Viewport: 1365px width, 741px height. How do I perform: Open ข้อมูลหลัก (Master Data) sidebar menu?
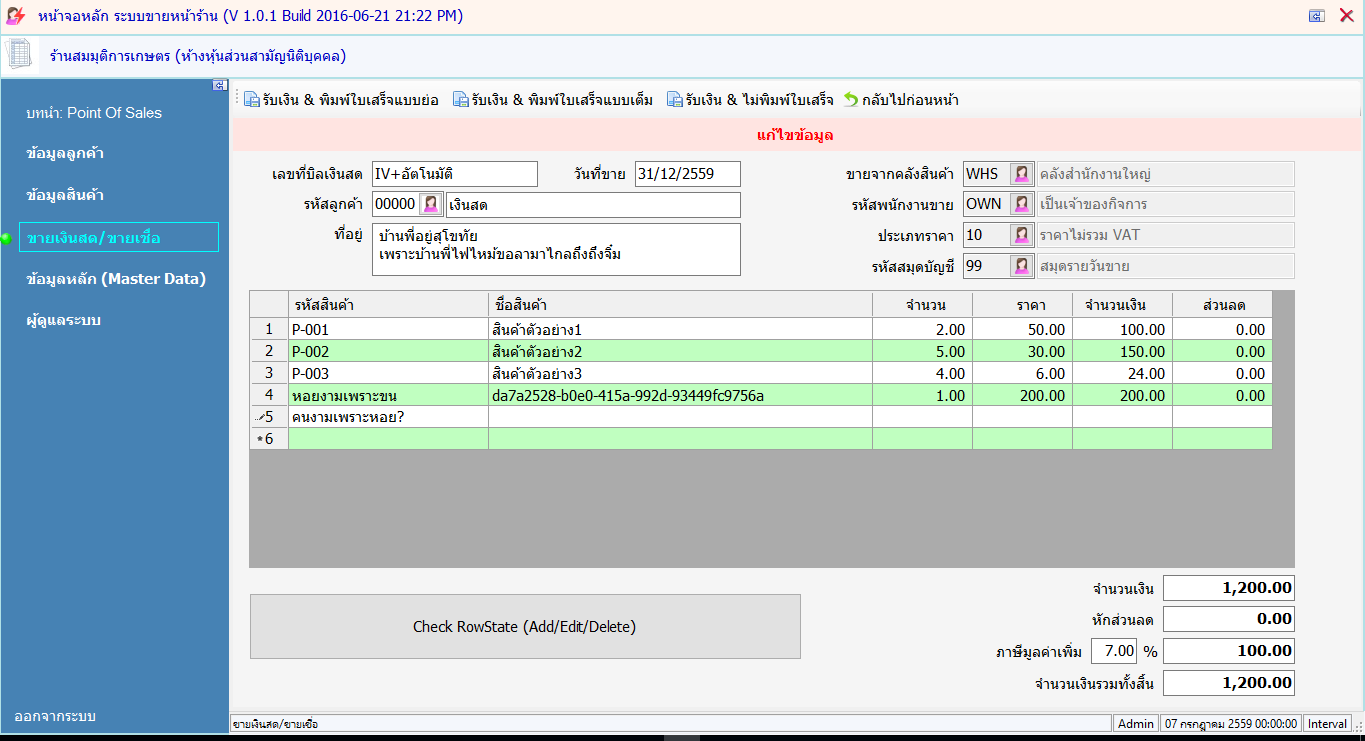[x=116, y=279]
